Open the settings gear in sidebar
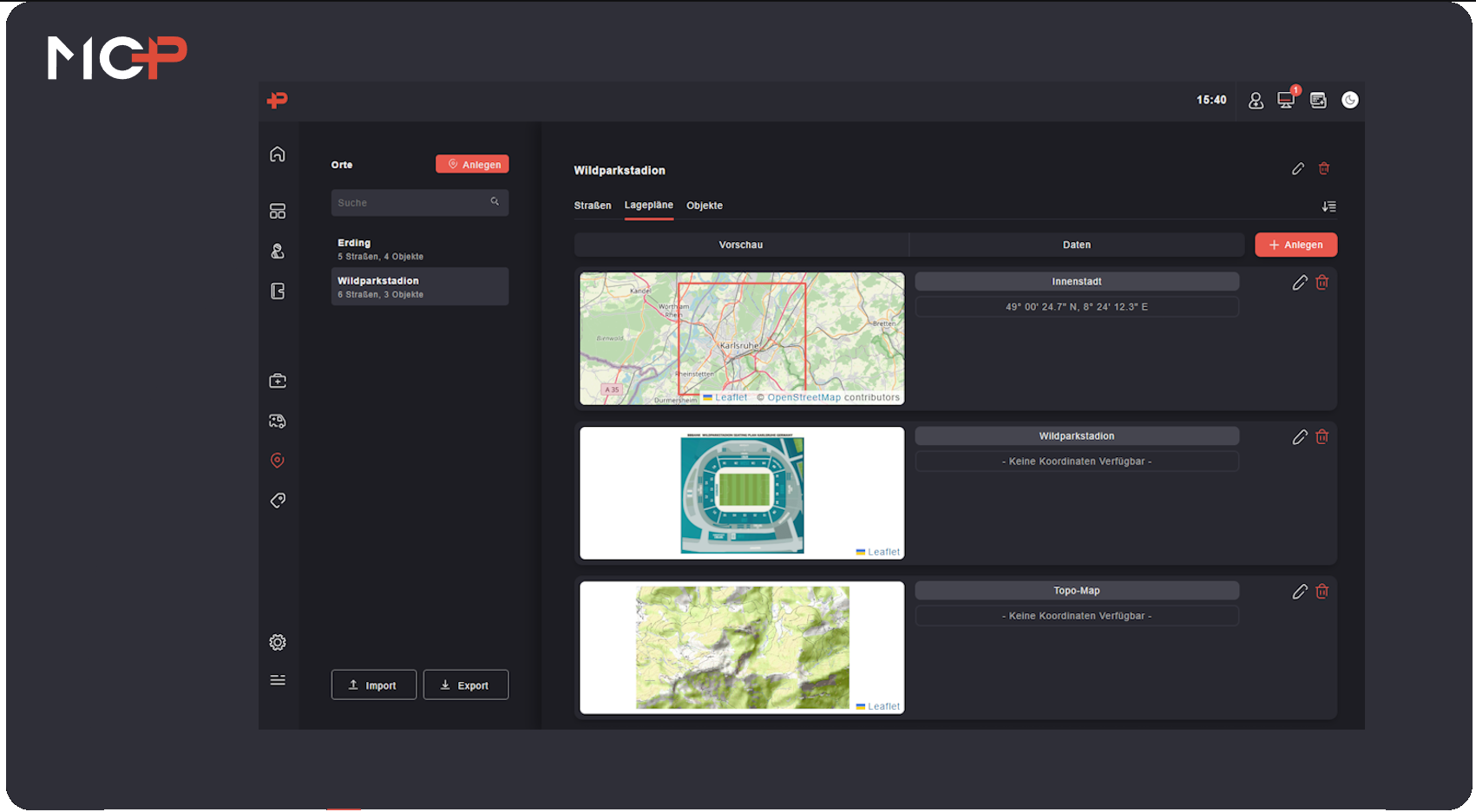Viewport: 1476px width, 812px height. [x=278, y=643]
